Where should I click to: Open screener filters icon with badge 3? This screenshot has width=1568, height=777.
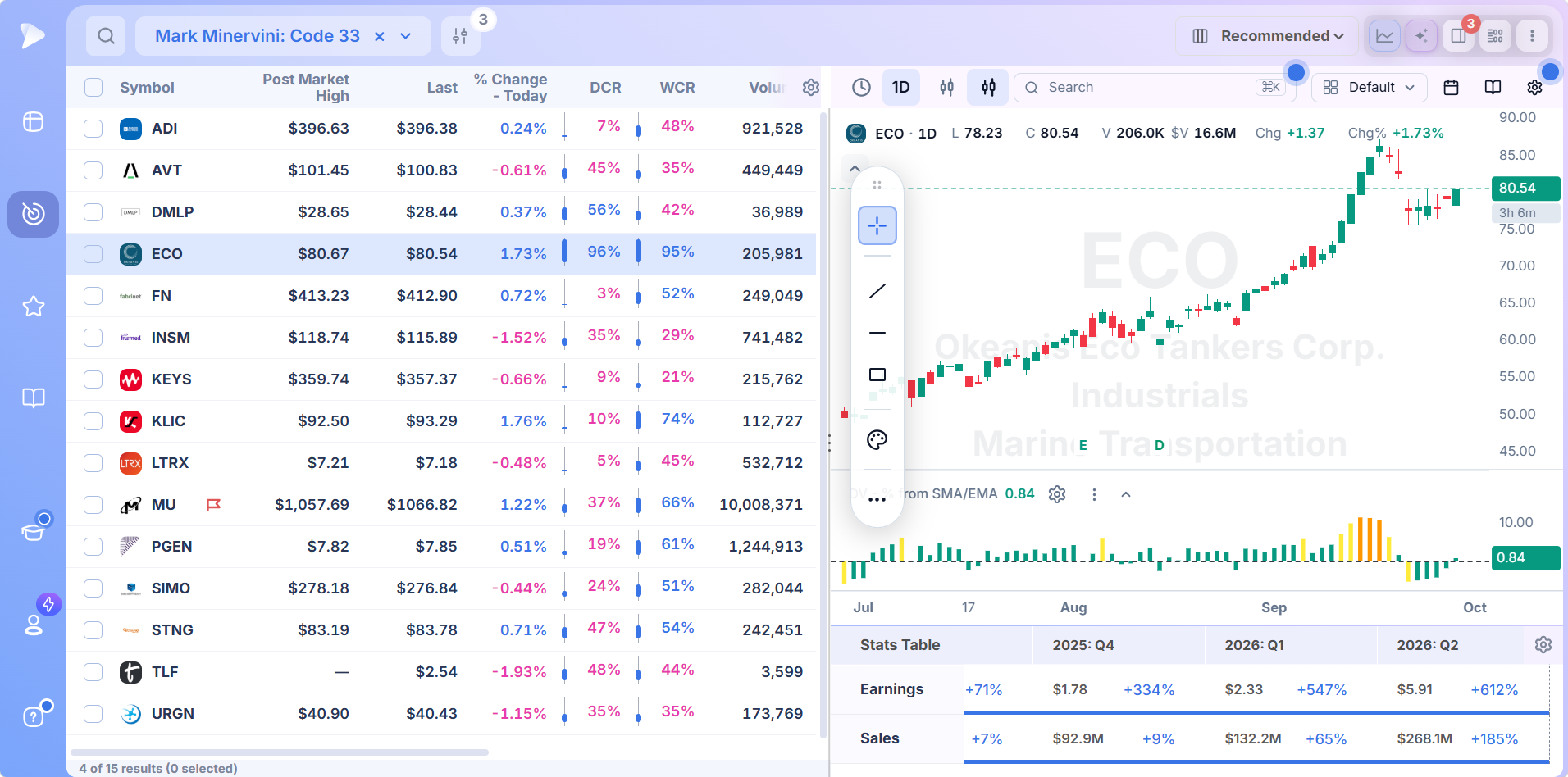(461, 36)
